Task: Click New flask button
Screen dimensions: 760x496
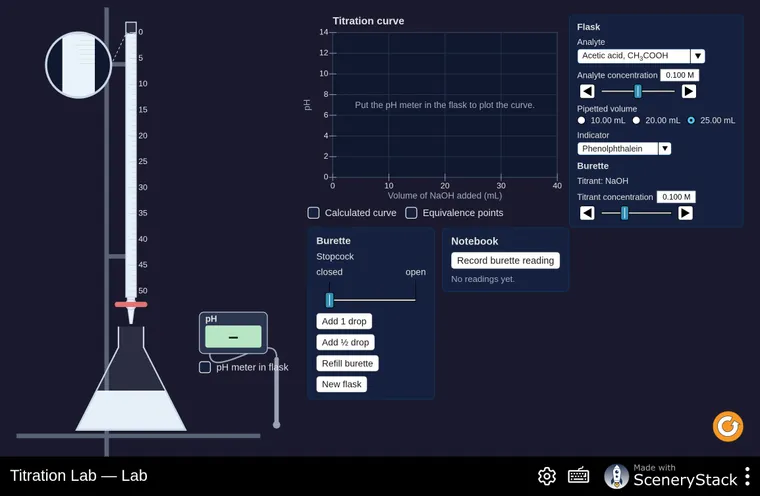Action: coord(341,384)
